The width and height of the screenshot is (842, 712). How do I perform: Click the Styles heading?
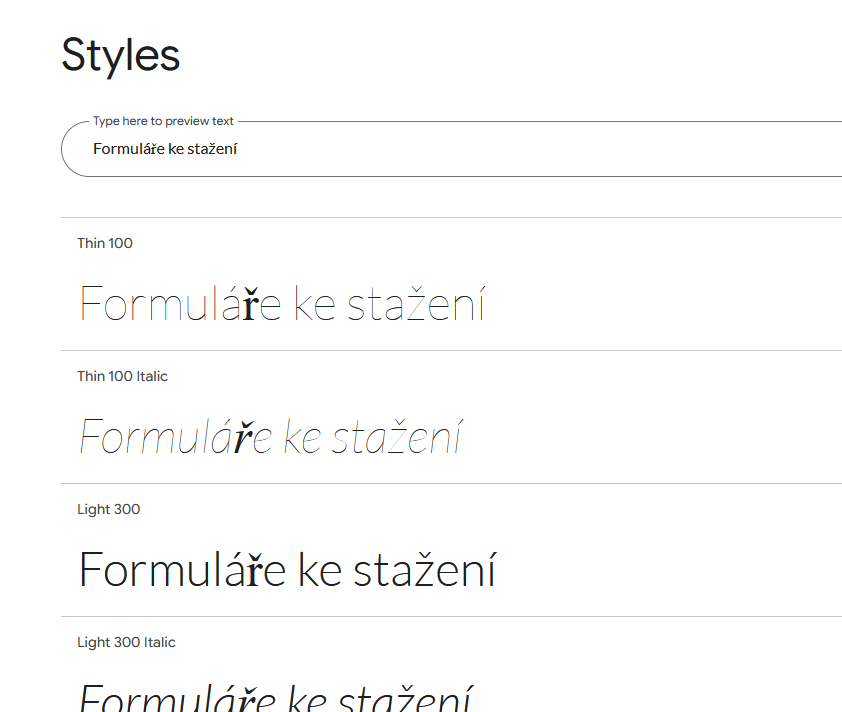(120, 55)
